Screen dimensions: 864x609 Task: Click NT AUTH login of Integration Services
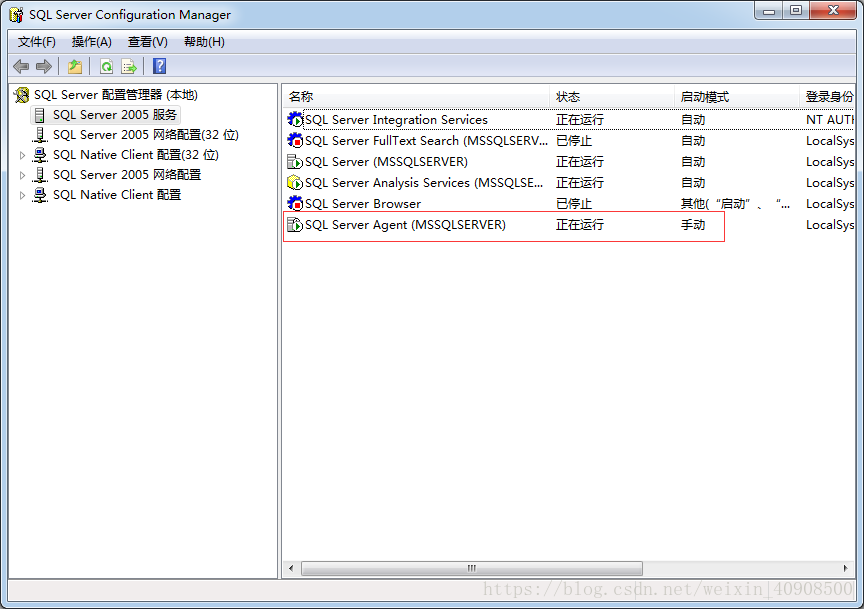pyautogui.click(x=829, y=119)
